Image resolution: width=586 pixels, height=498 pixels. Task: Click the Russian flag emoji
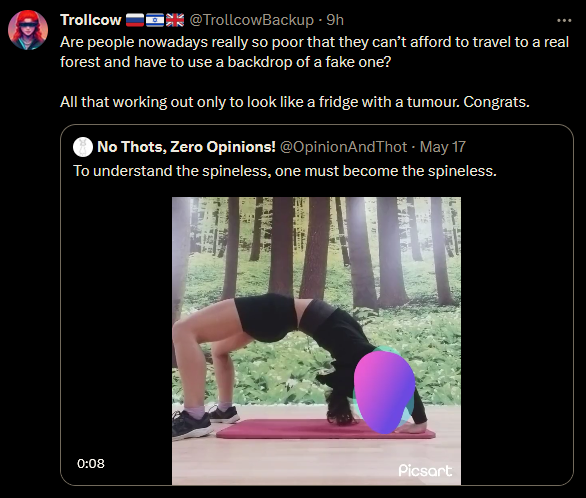click(135, 20)
